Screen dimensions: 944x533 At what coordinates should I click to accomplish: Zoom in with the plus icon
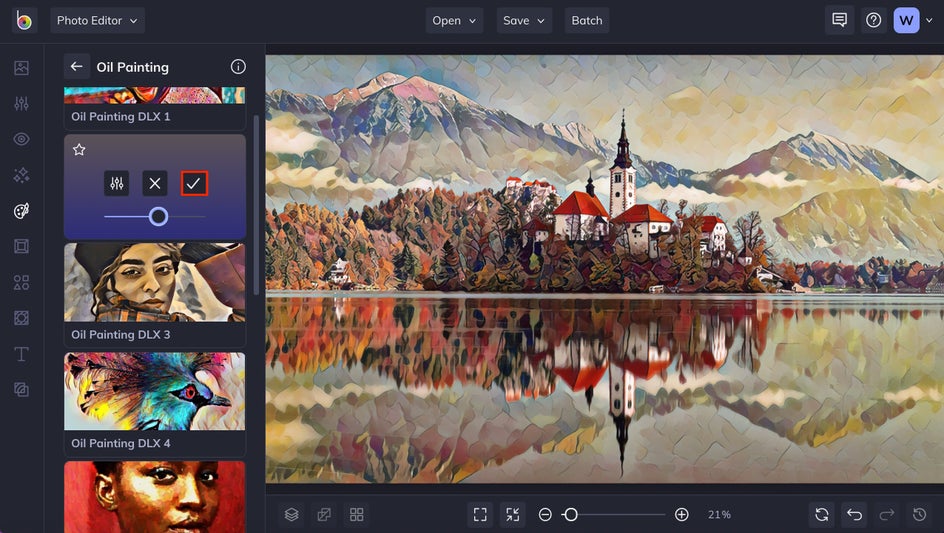(x=682, y=514)
